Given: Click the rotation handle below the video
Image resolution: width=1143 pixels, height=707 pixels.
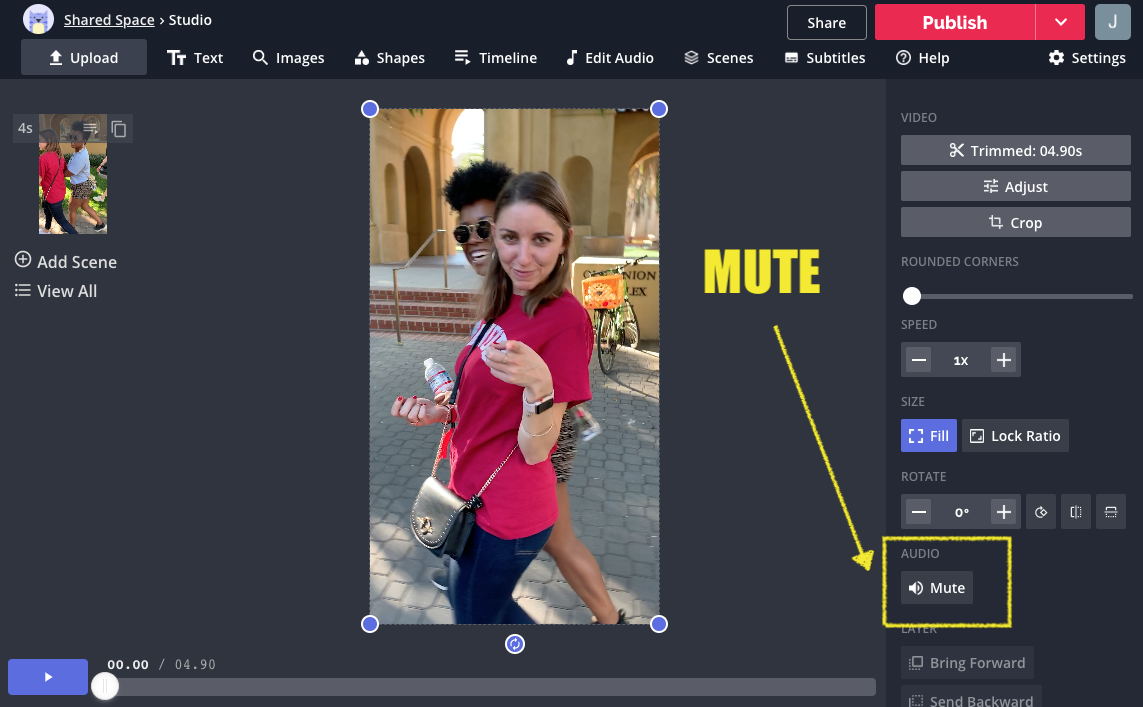Looking at the screenshot, I should (x=514, y=644).
